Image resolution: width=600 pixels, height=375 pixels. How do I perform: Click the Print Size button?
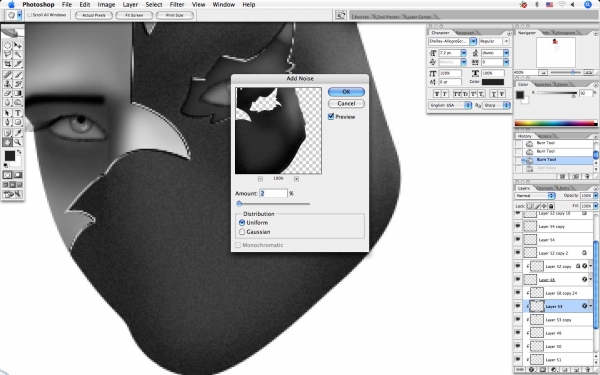coord(175,15)
